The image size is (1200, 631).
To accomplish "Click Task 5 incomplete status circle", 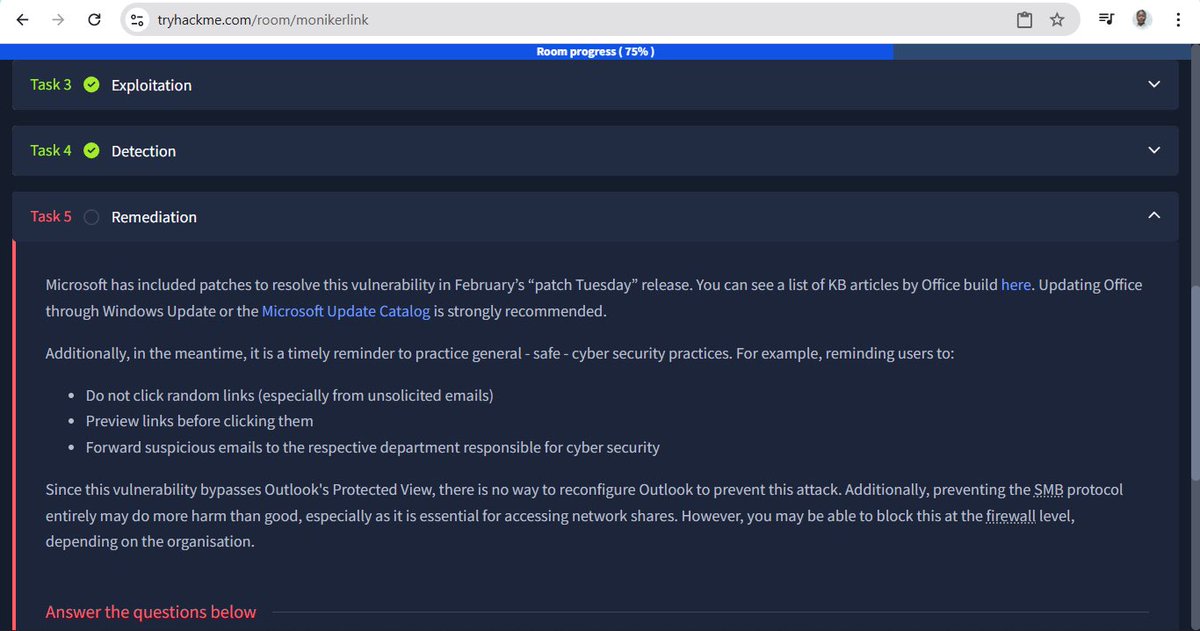I will (x=91, y=217).
